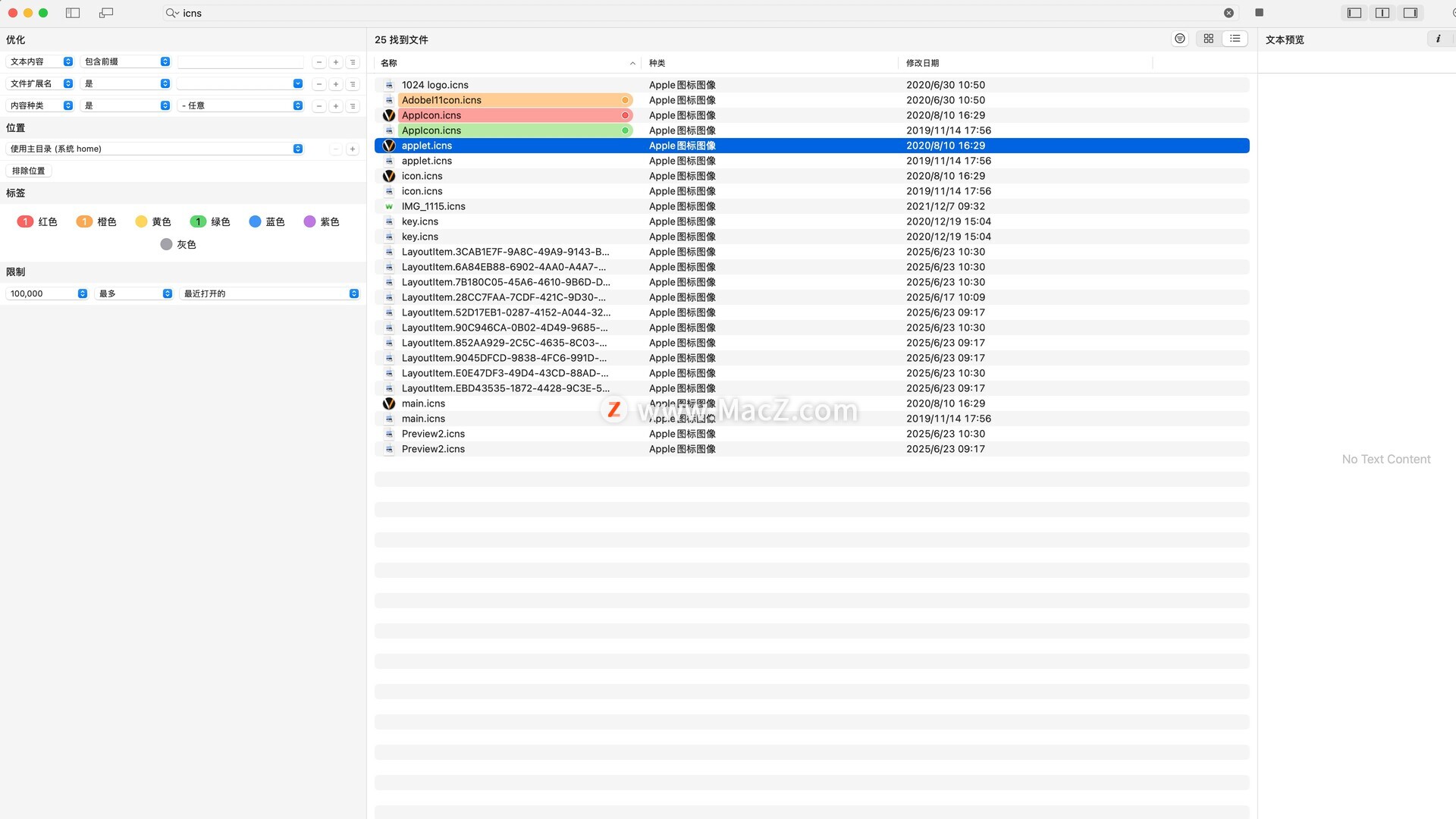Click in the text content input field
1456x819 pixels.
point(240,61)
